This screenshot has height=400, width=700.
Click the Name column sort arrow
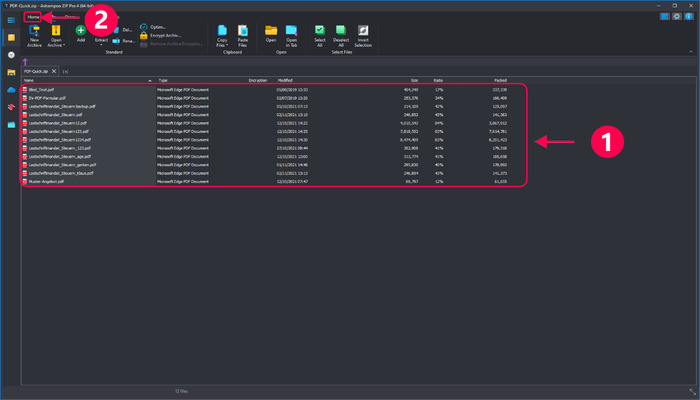click(x=150, y=80)
